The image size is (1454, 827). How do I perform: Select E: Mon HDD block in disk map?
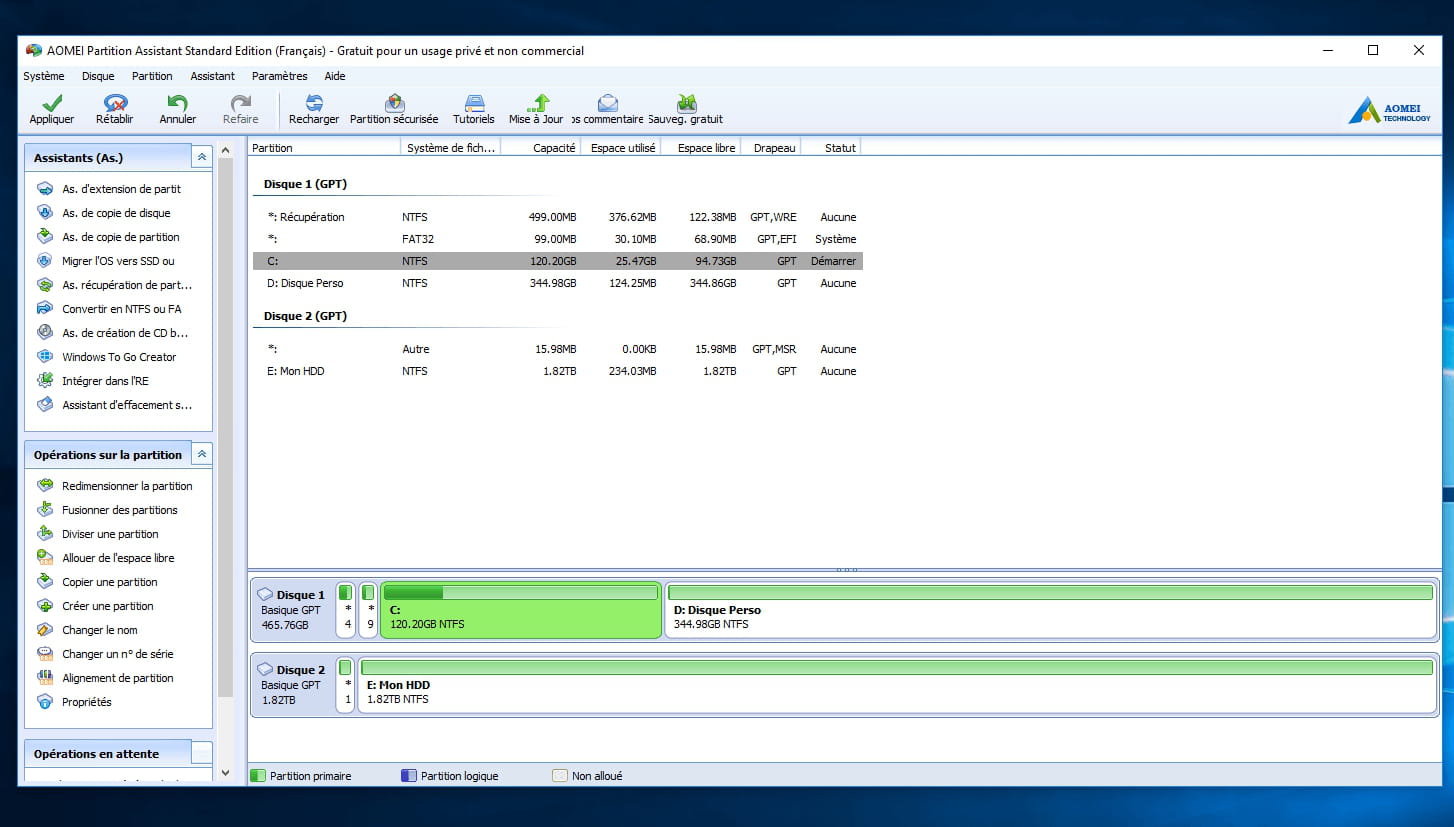(897, 685)
